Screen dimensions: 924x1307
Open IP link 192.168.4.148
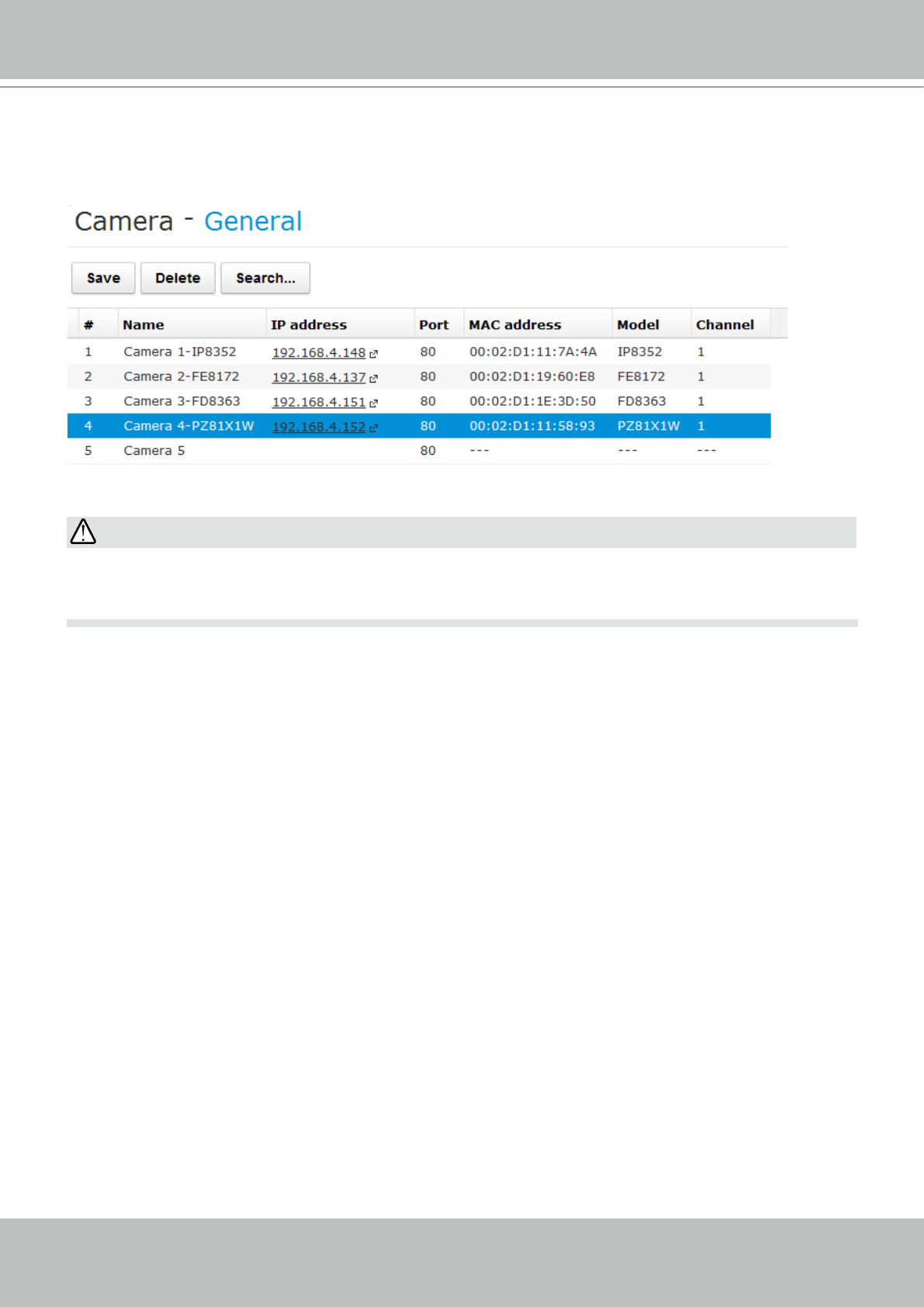tap(319, 352)
